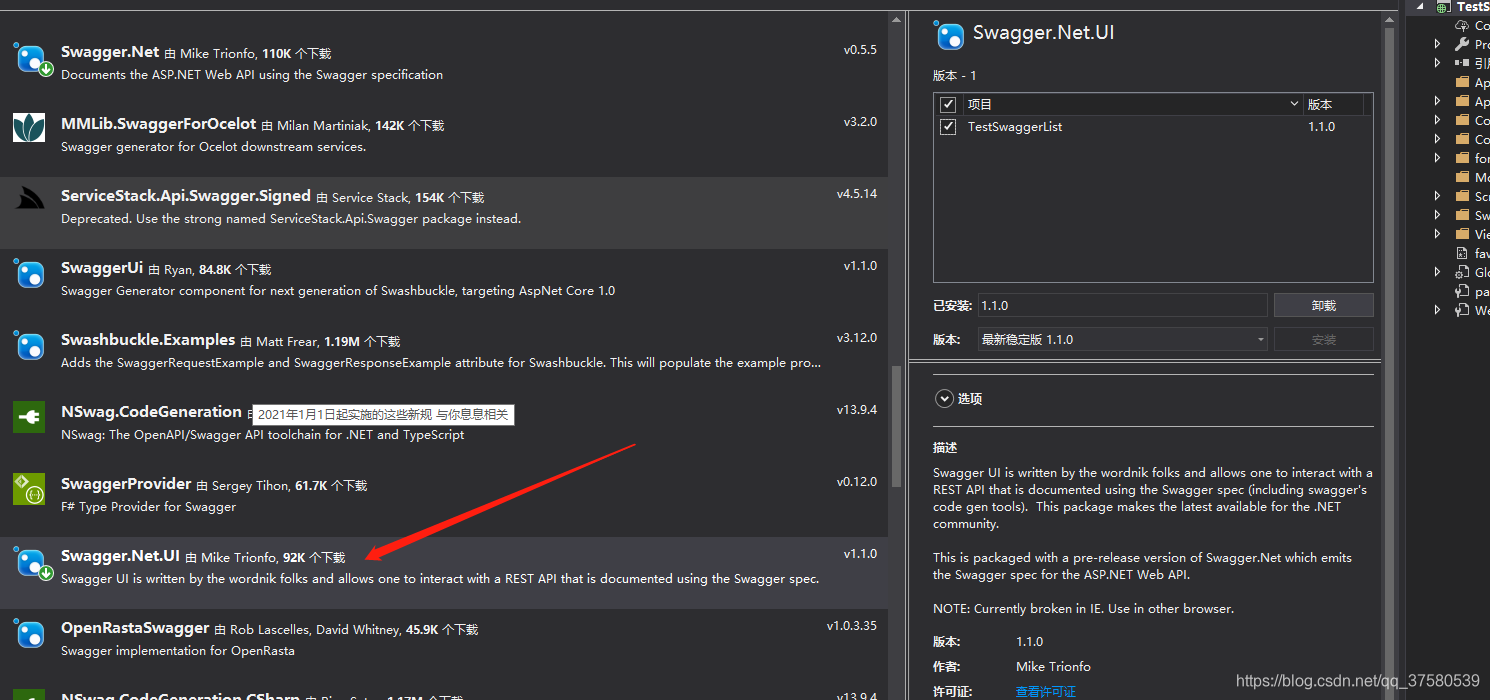Click the config icon beside 'We' file

click(1462, 310)
